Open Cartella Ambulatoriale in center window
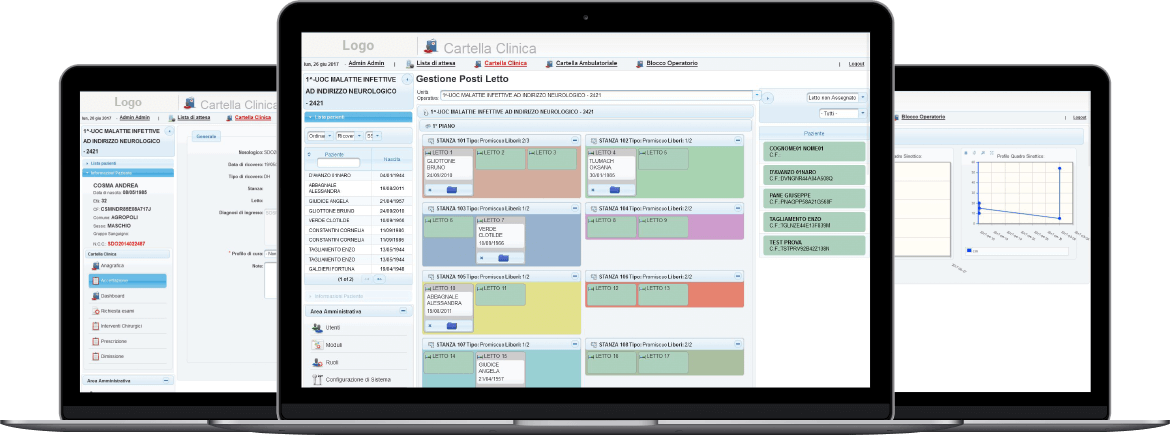Viewport: 1170px width, 435px height. pos(586,63)
